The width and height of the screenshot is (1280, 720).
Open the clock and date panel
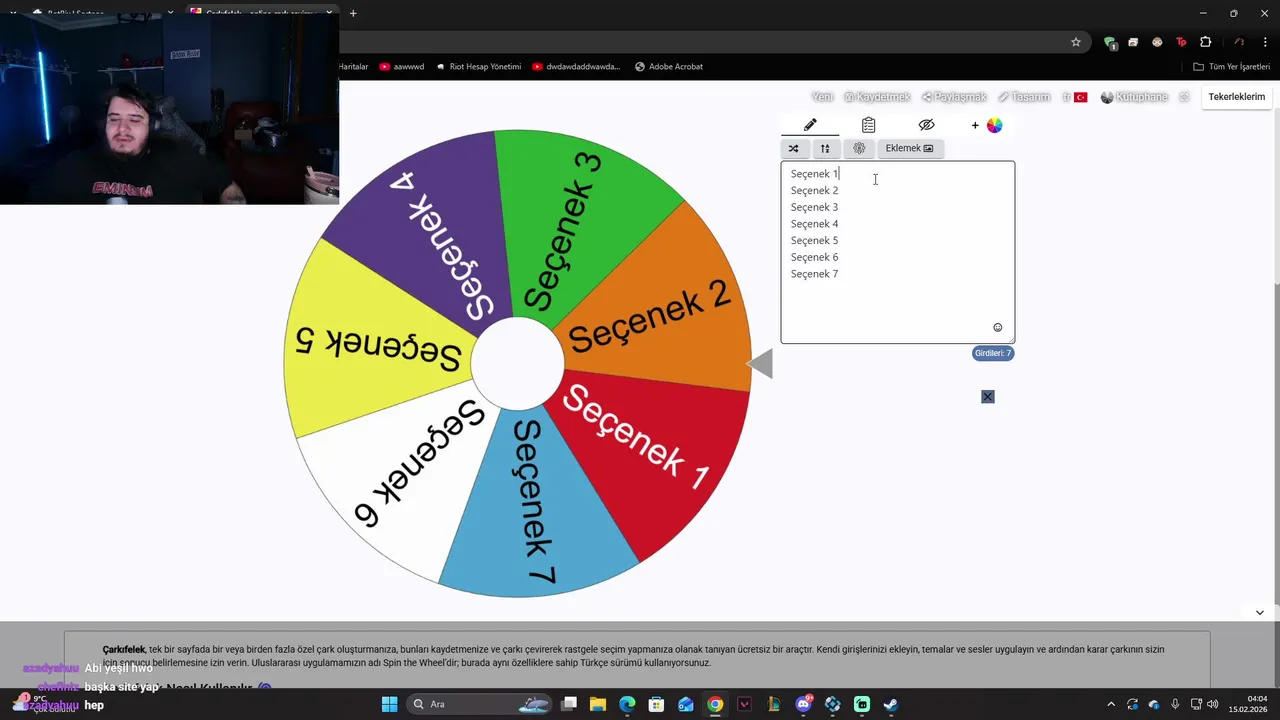[1247, 704]
